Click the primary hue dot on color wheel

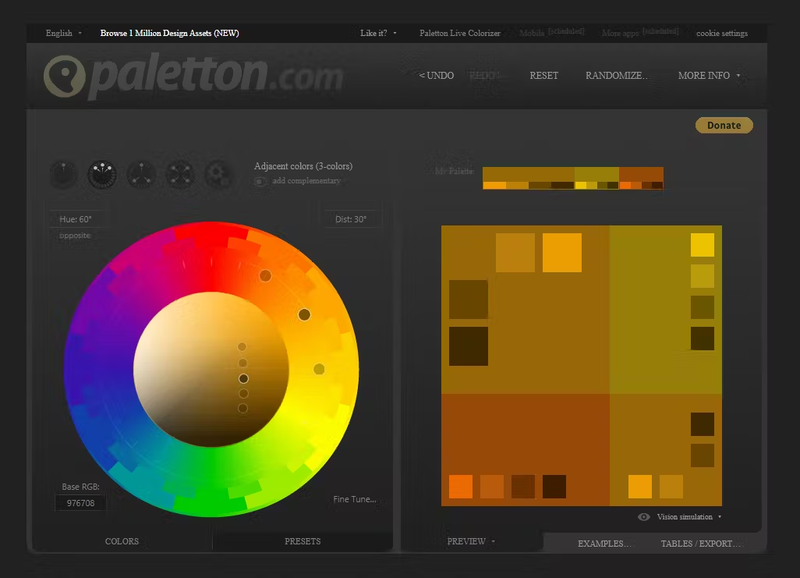(304, 315)
